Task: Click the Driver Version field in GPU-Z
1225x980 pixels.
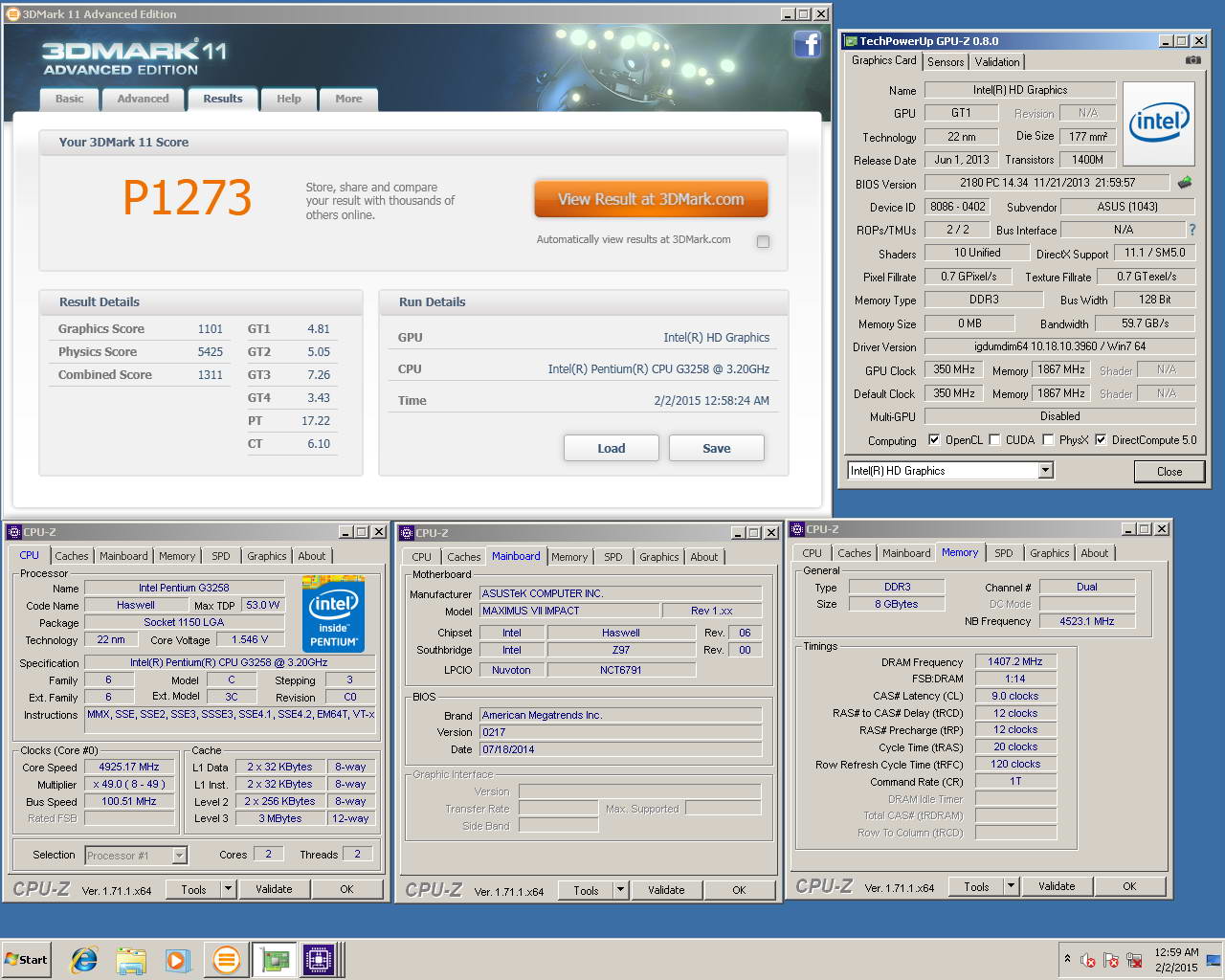Action: pos(1059,346)
